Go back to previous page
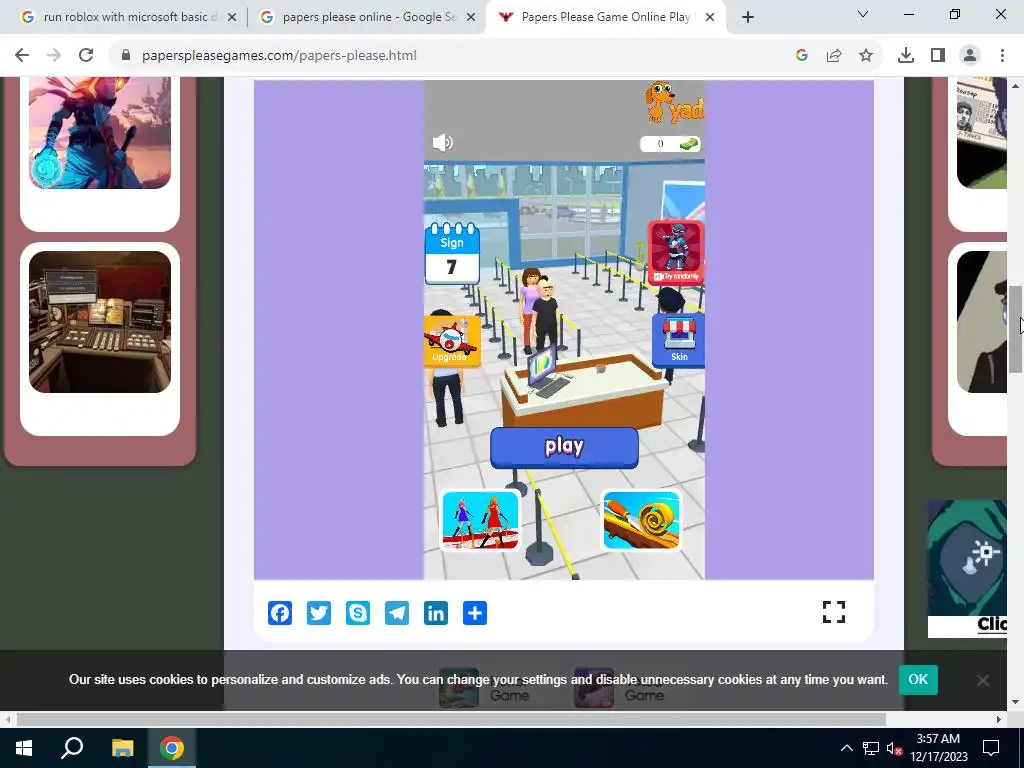The height and width of the screenshot is (768, 1024). coord(22,56)
